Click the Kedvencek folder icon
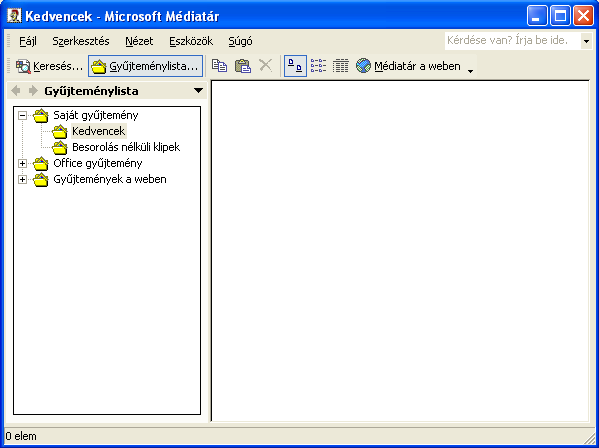 pos(60,132)
